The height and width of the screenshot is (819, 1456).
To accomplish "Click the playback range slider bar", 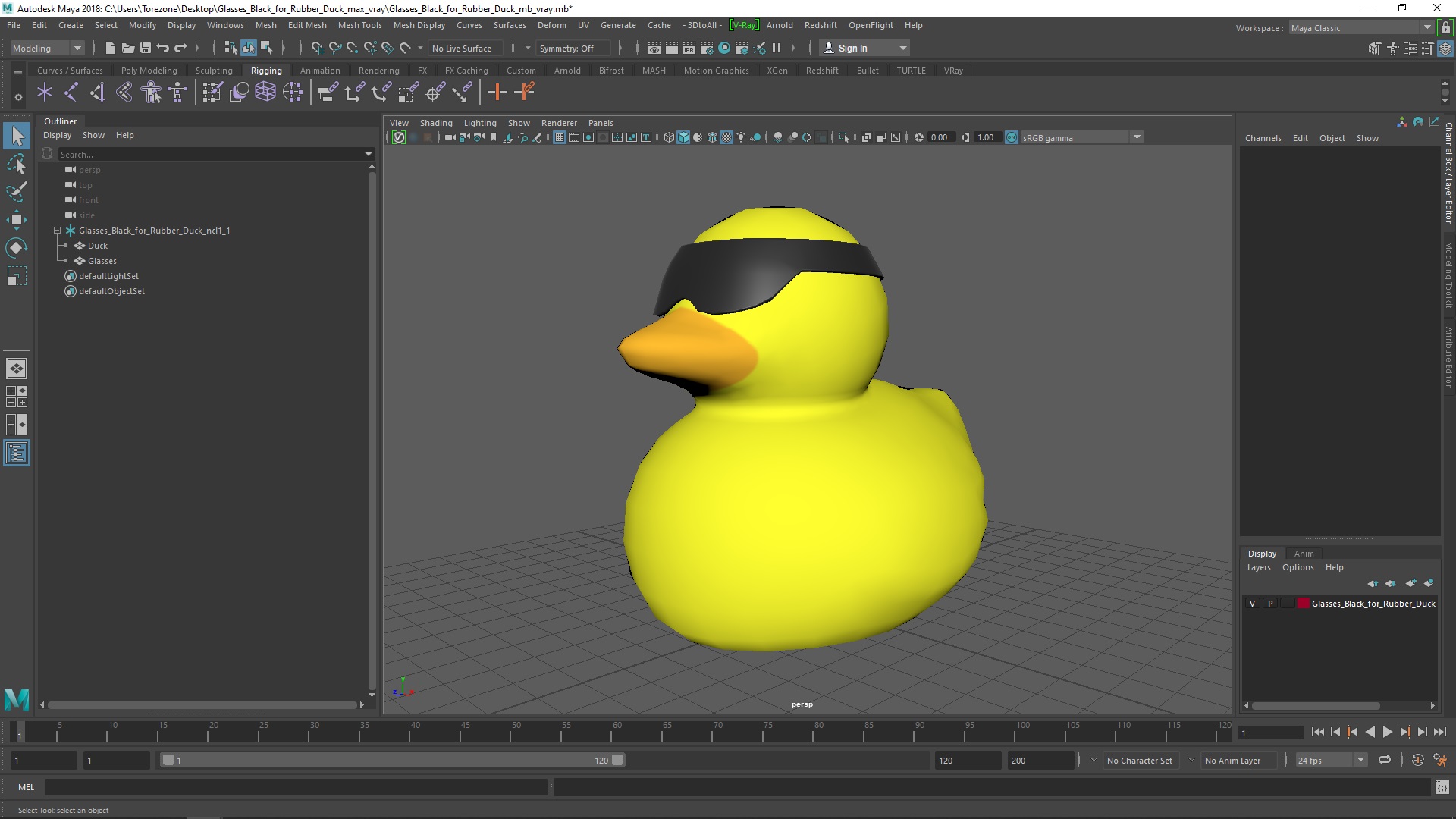I will pyautogui.click(x=392, y=760).
